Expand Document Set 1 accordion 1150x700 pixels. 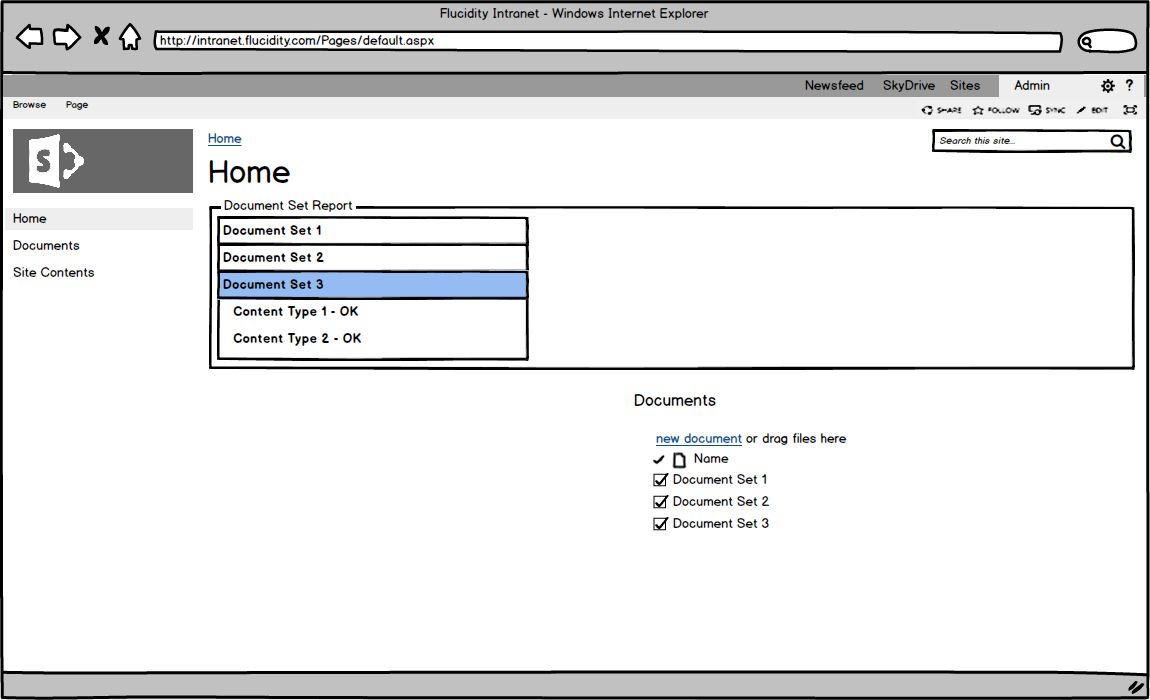pyautogui.click(x=373, y=230)
